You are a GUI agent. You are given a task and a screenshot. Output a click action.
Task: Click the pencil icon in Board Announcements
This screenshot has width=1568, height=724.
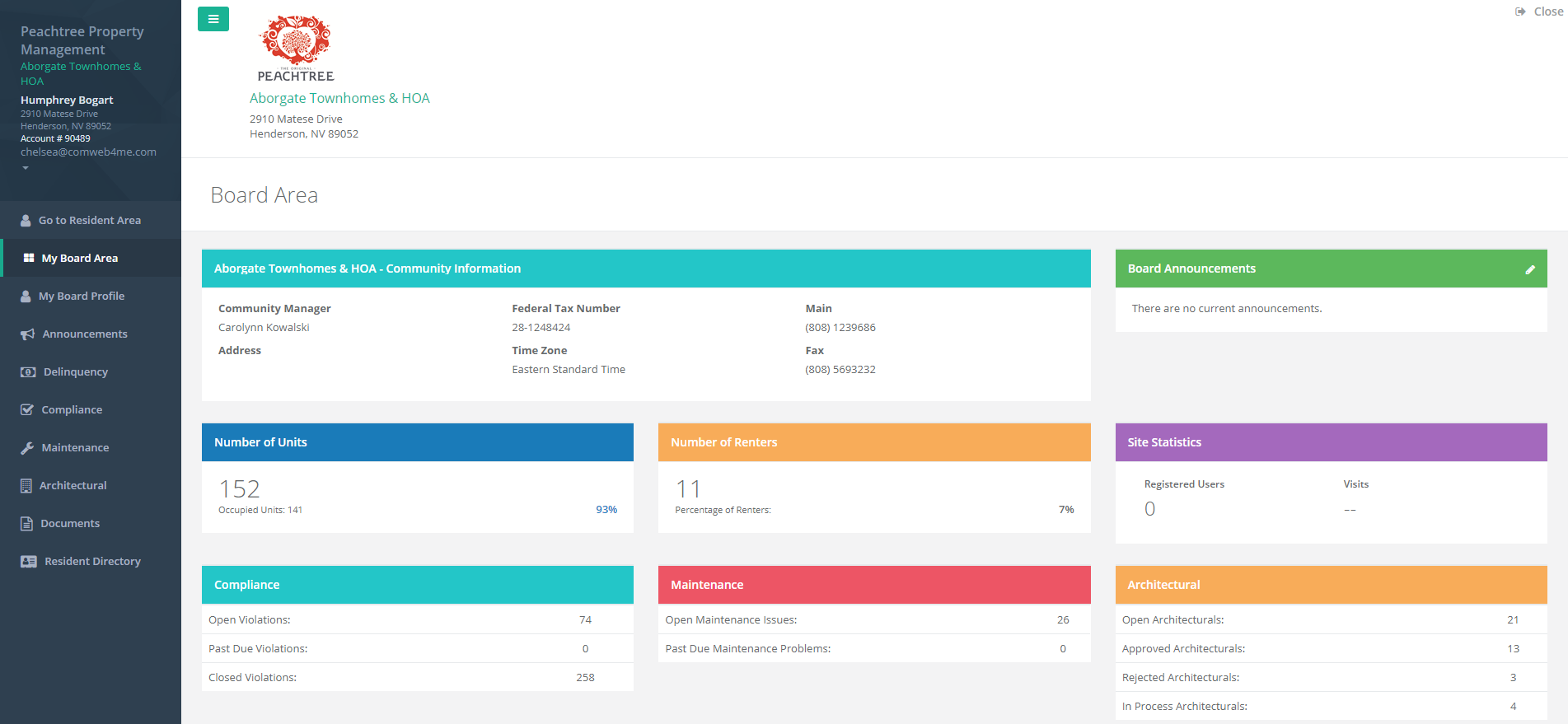pos(1529,269)
